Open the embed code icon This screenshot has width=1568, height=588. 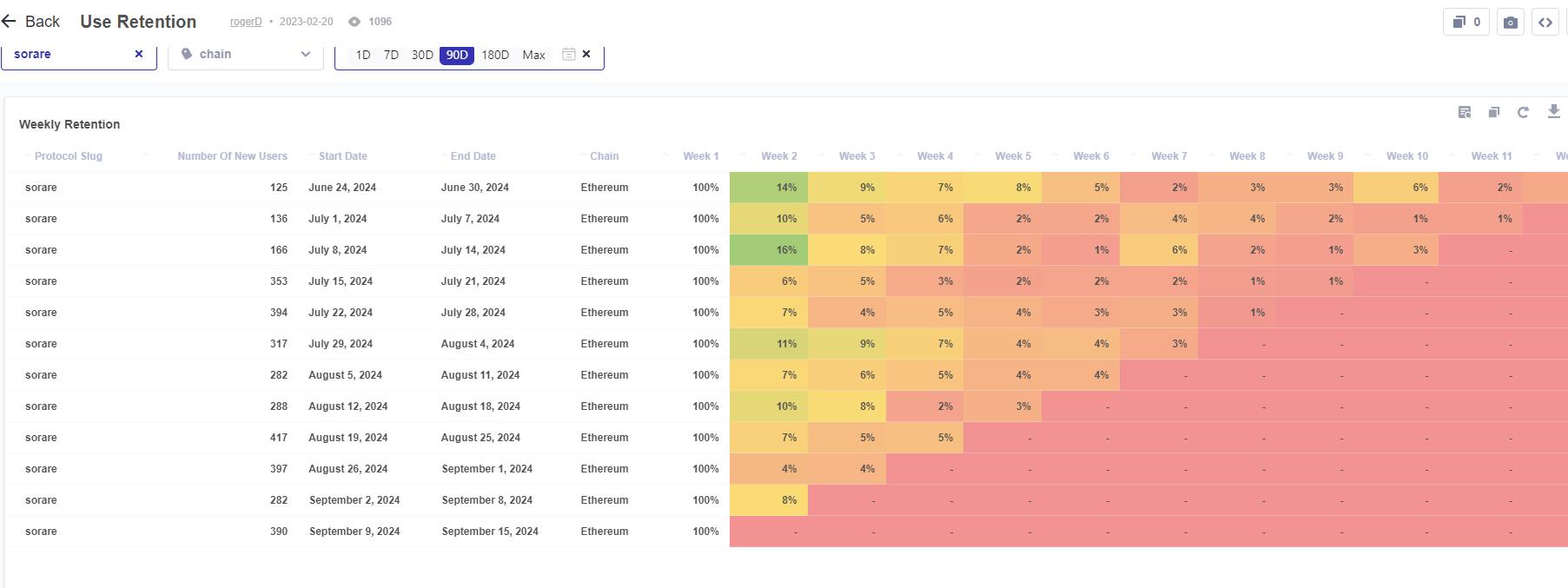pos(1545,23)
